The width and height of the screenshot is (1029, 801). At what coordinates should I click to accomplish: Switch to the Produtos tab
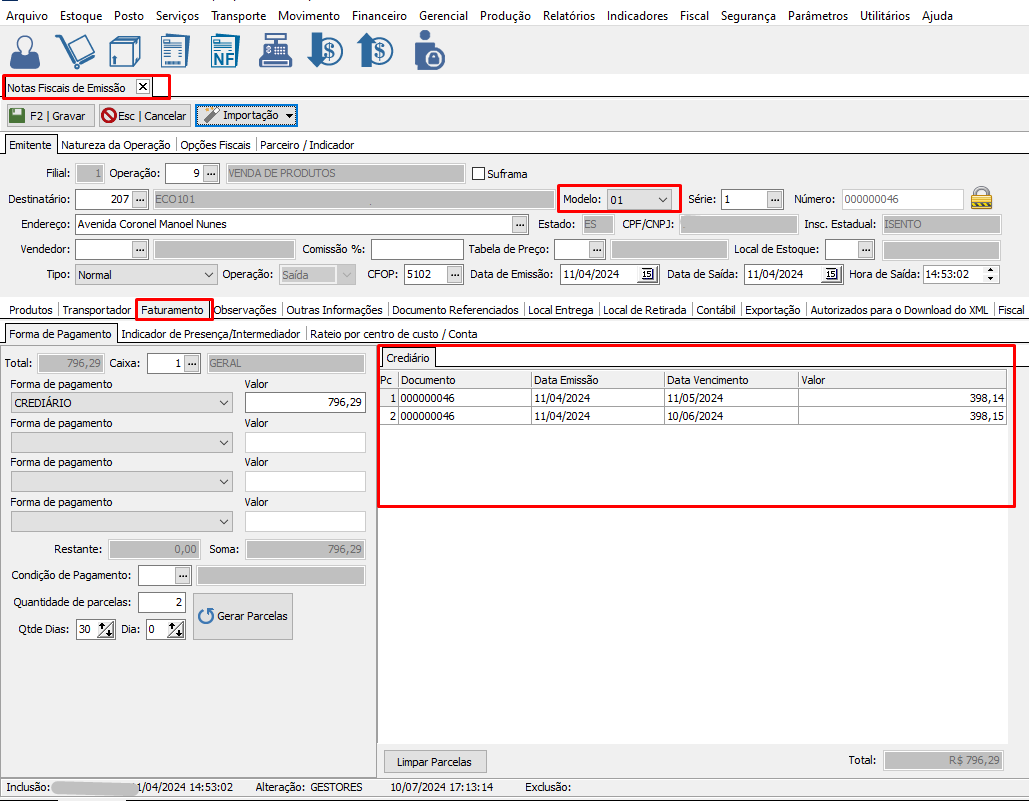click(30, 310)
